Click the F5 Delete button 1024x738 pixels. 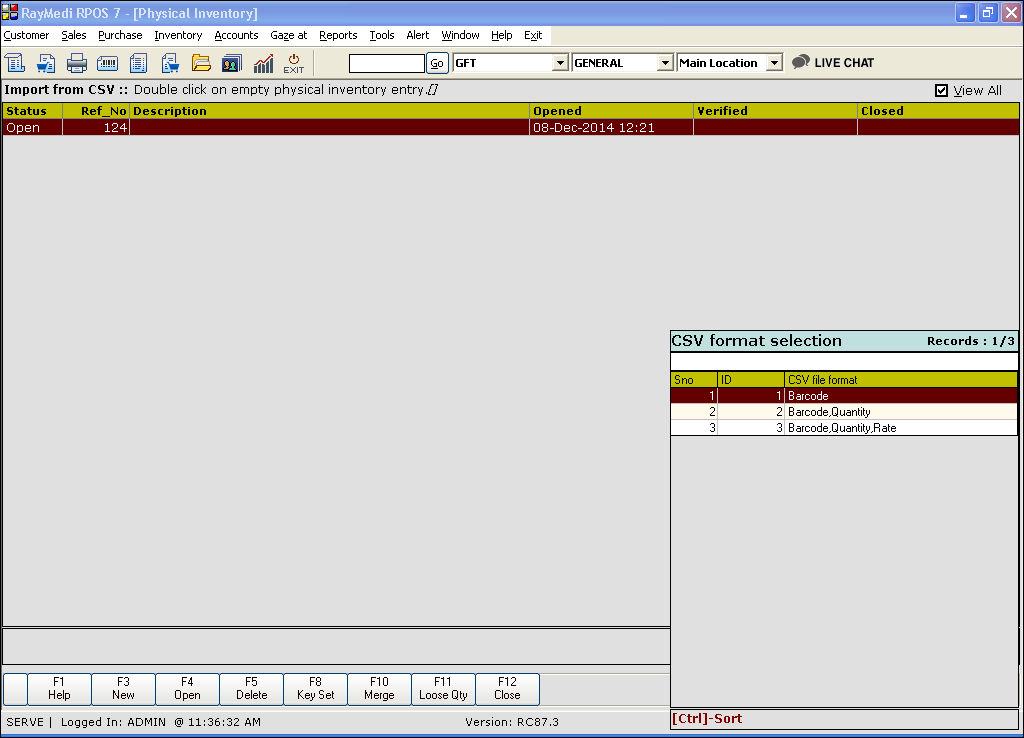(x=251, y=689)
